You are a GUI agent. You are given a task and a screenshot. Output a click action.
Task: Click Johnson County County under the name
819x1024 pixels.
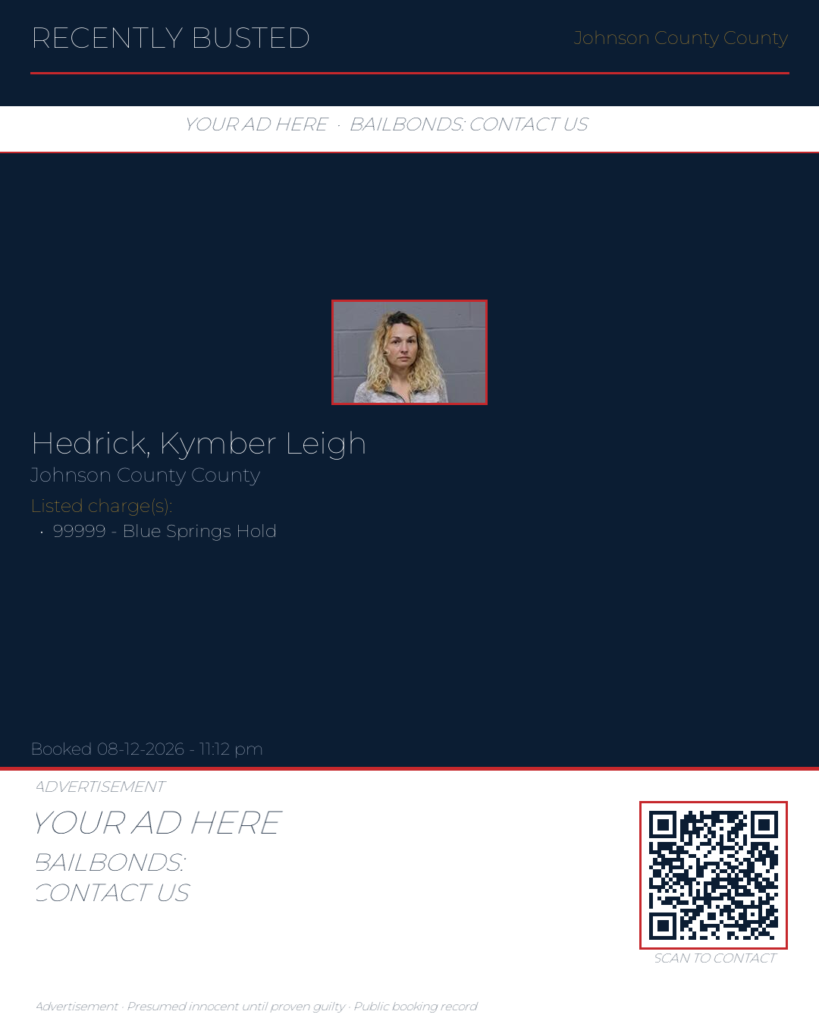pos(146,475)
